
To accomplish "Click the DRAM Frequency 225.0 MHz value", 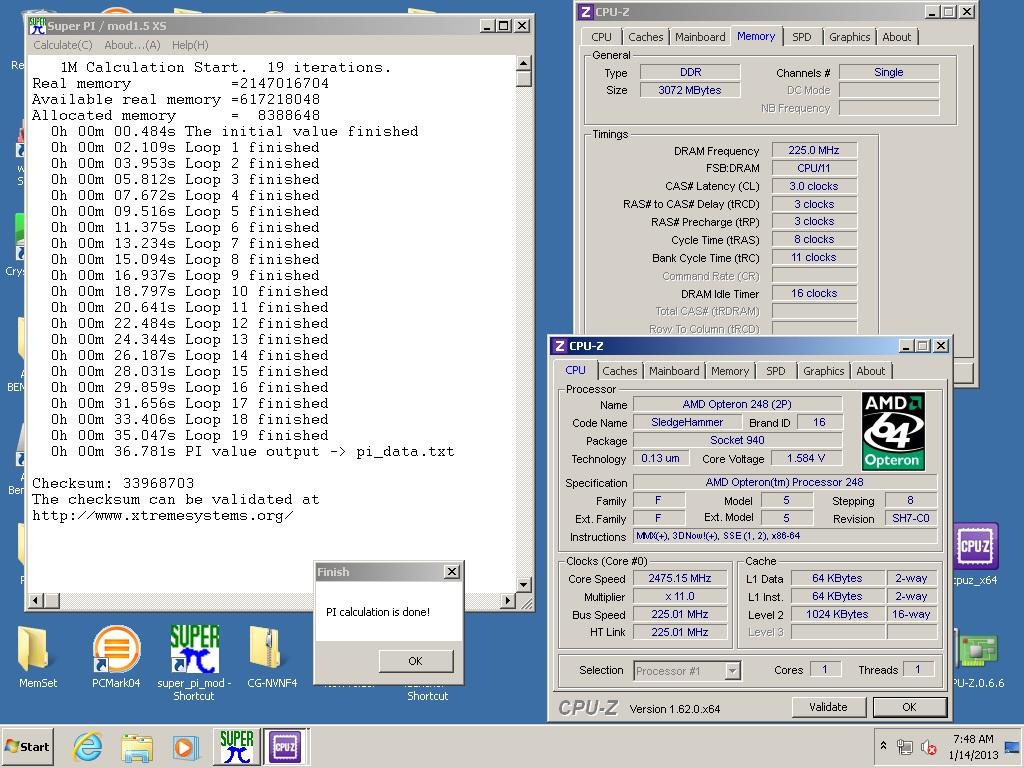I will click(x=814, y=150).
